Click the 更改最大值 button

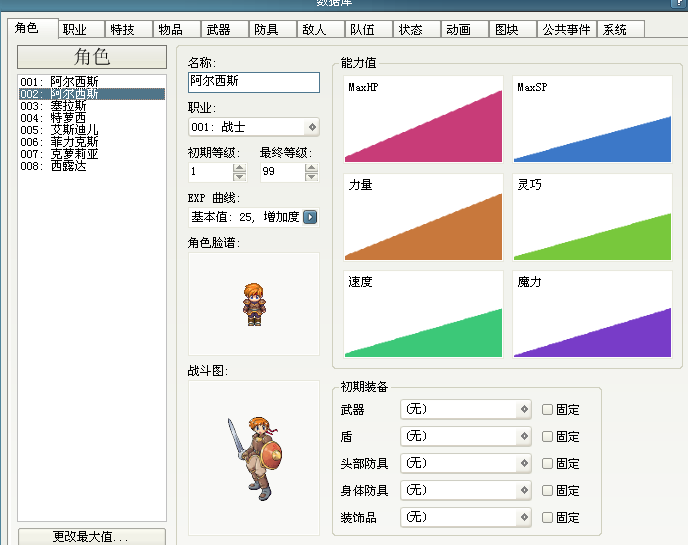[x=92, y=536]
